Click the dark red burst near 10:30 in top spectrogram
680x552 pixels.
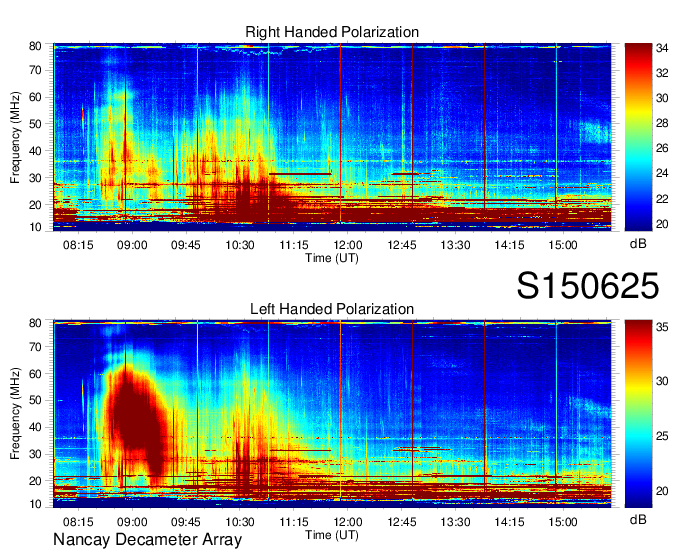click(246, 197)
